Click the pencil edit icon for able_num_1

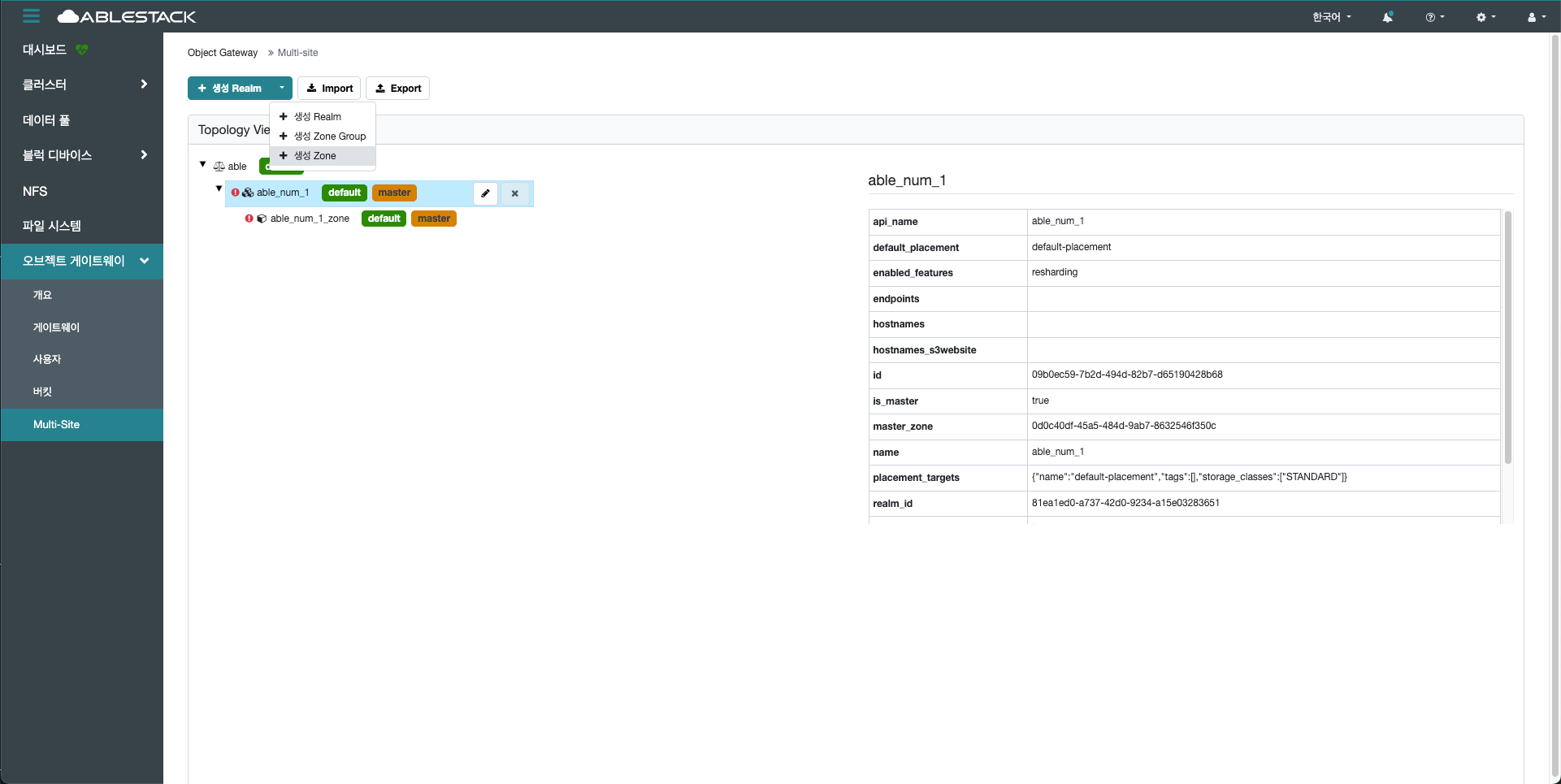click(x=485, y=193)
